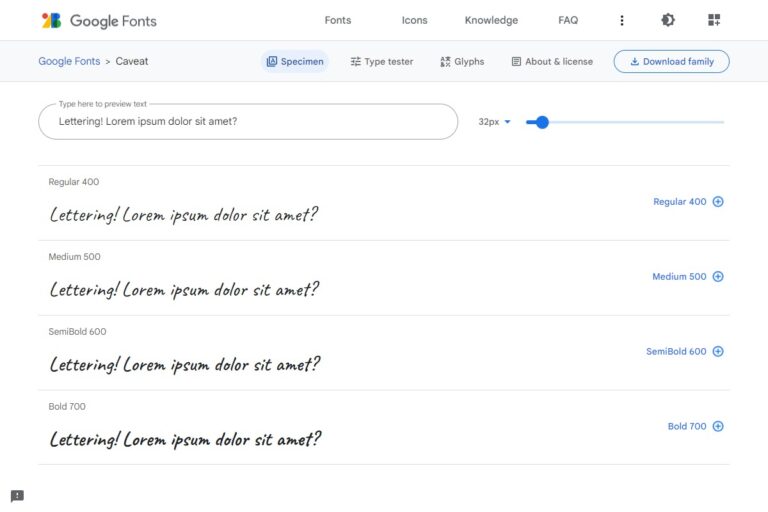Click the feedback icon in bottom corner

pyautogui.click(x=17, y=496)
